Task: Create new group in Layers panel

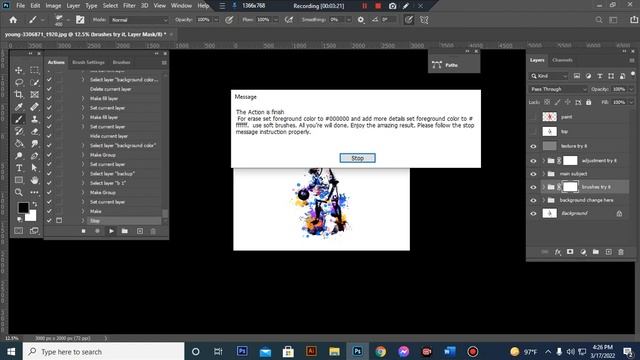Action: [x=596, y=252]
